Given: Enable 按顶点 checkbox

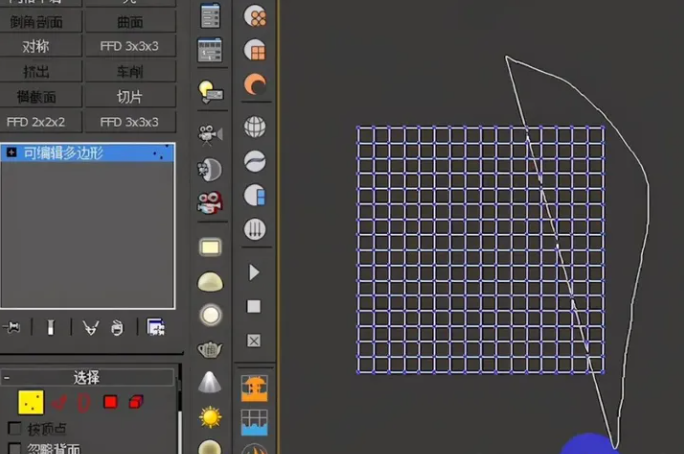Looking at the screenshot, I should coord(14,429).
